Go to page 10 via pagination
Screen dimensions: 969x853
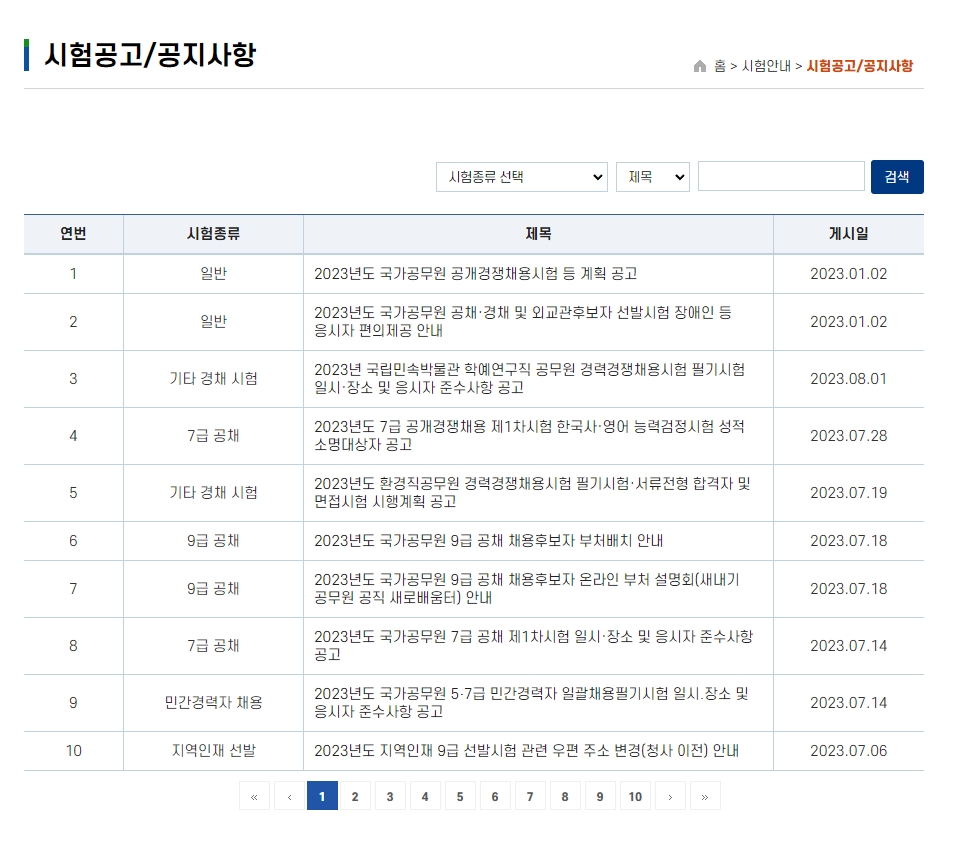pos(635,796)
